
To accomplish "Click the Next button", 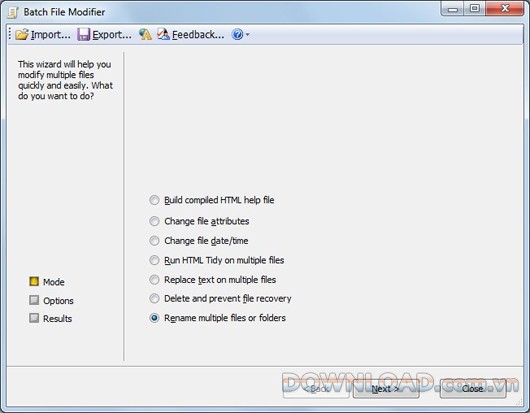I will coord(386,389).
